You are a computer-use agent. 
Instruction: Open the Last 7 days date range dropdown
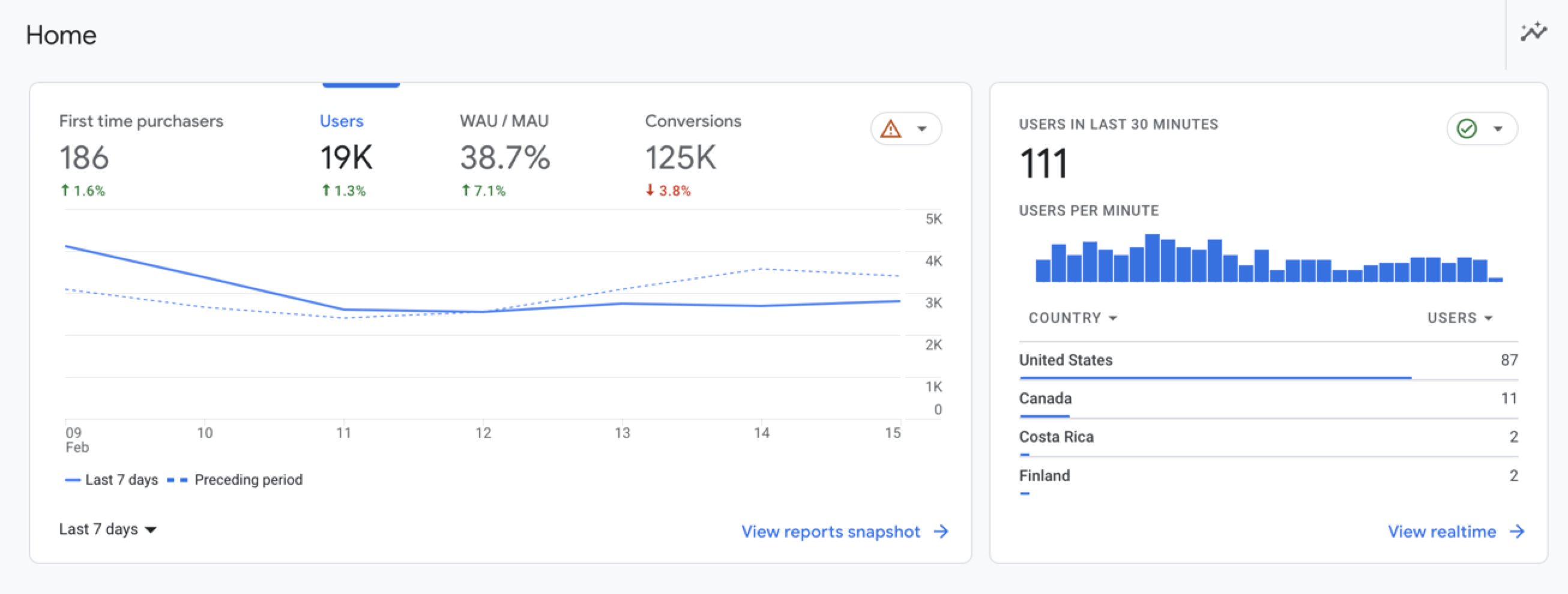pyautogui.click(x=107, y=529)
